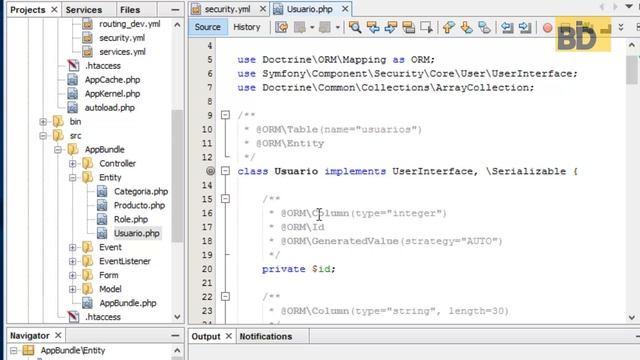
Task: Switch to the Output tab
Action: tap(206, 336)
